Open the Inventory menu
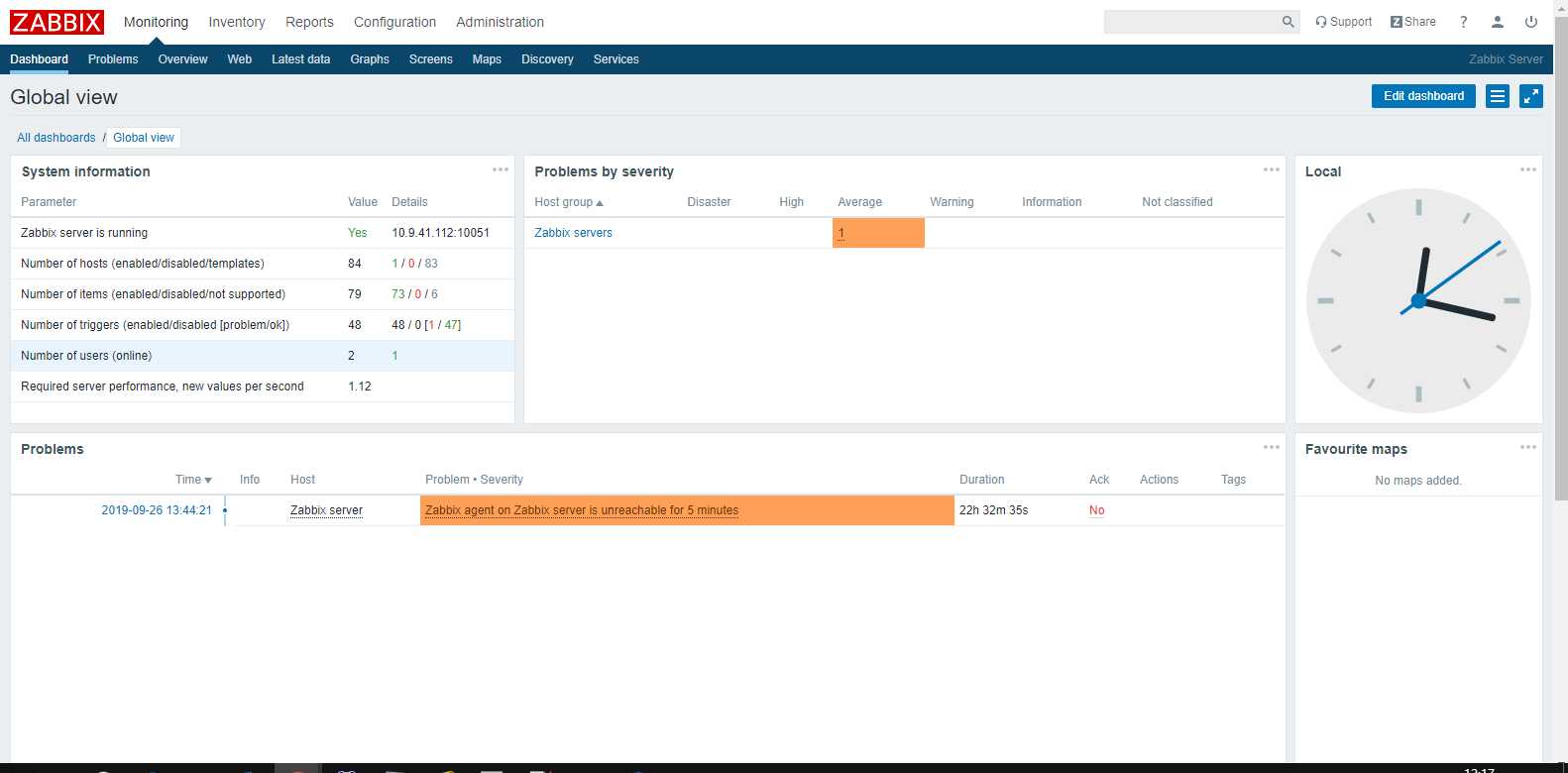 coord(237,22)
